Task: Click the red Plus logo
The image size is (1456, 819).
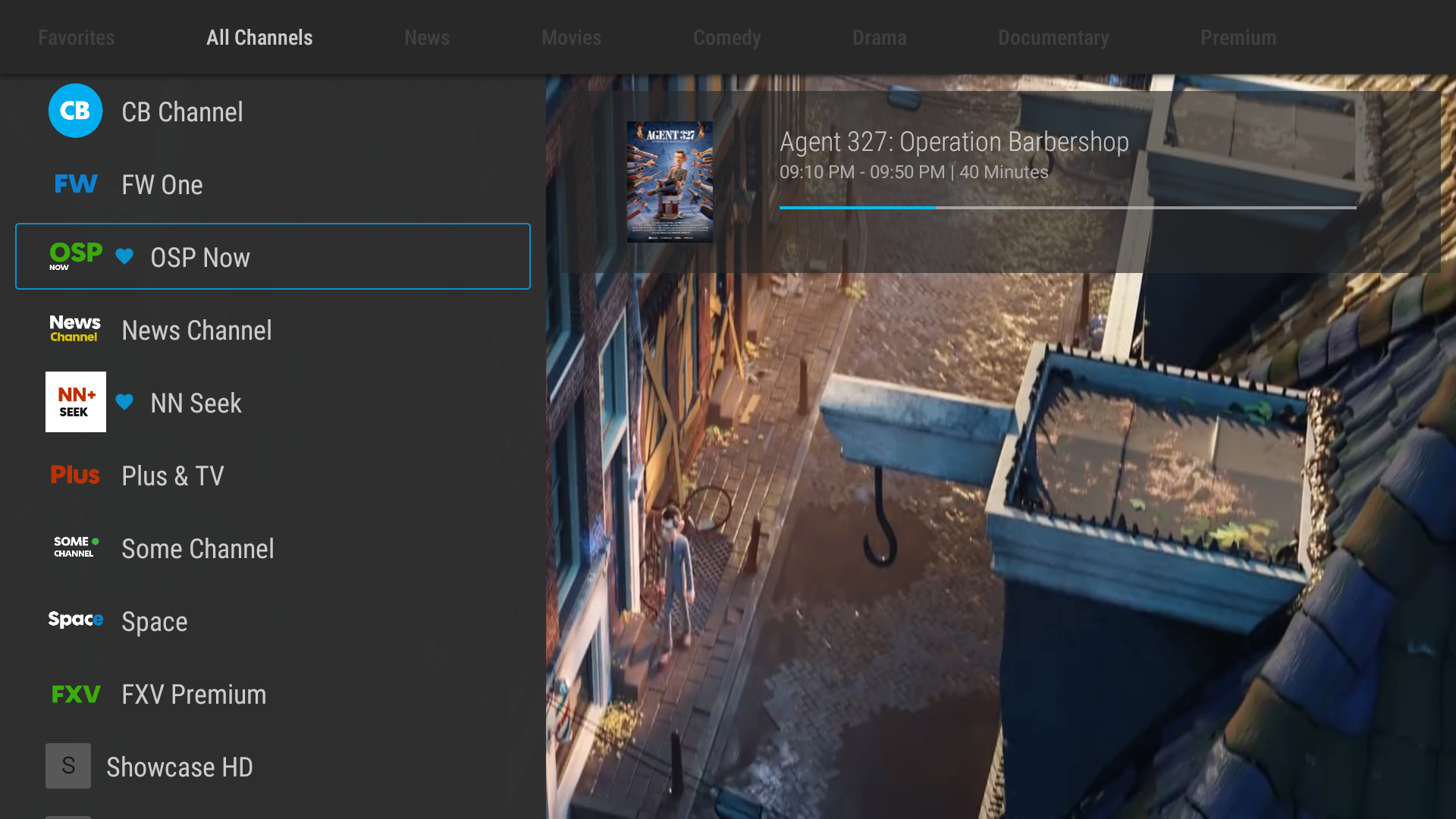Action: coord(75,475)
